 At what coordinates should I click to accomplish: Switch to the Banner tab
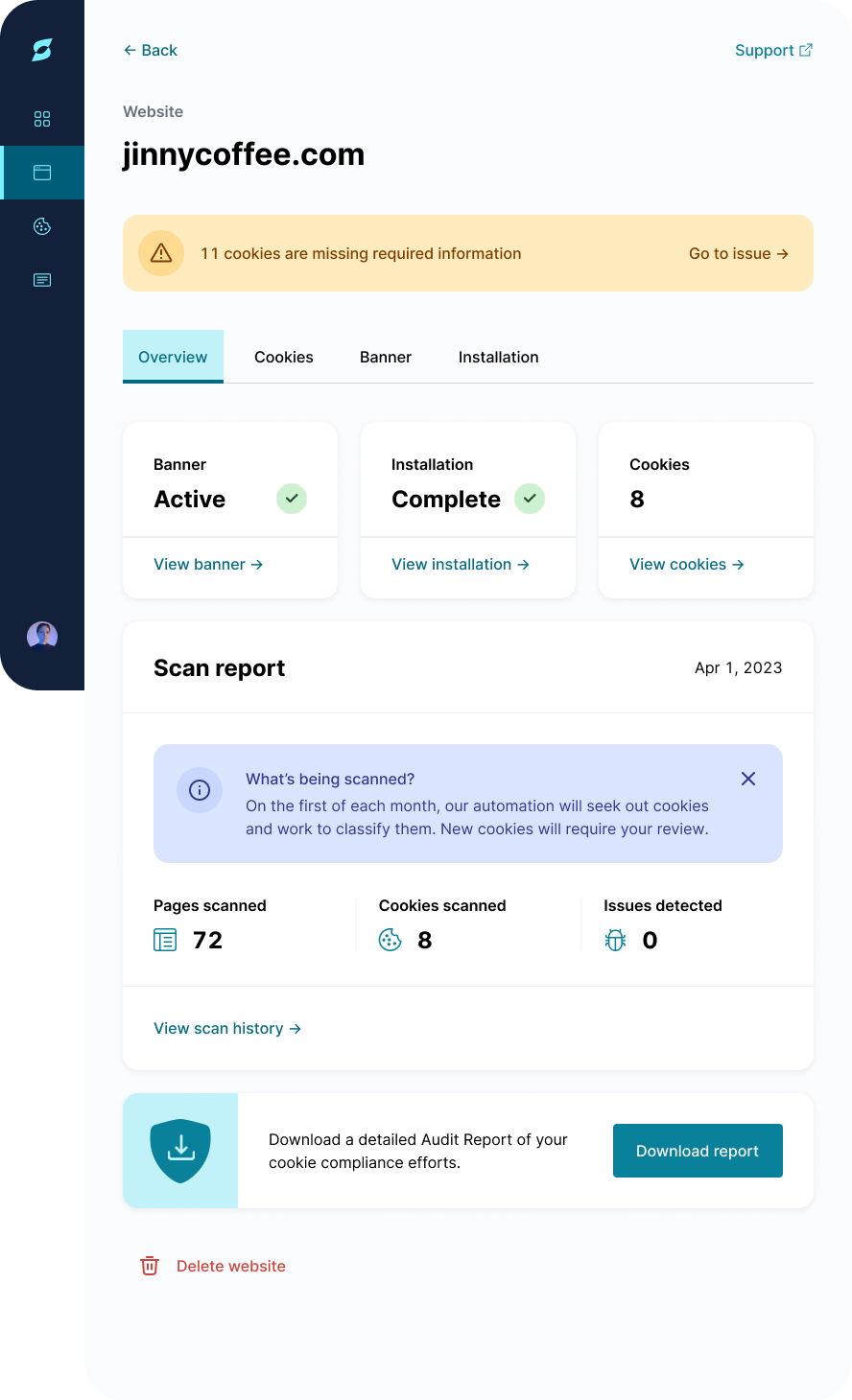coord(386,357)
